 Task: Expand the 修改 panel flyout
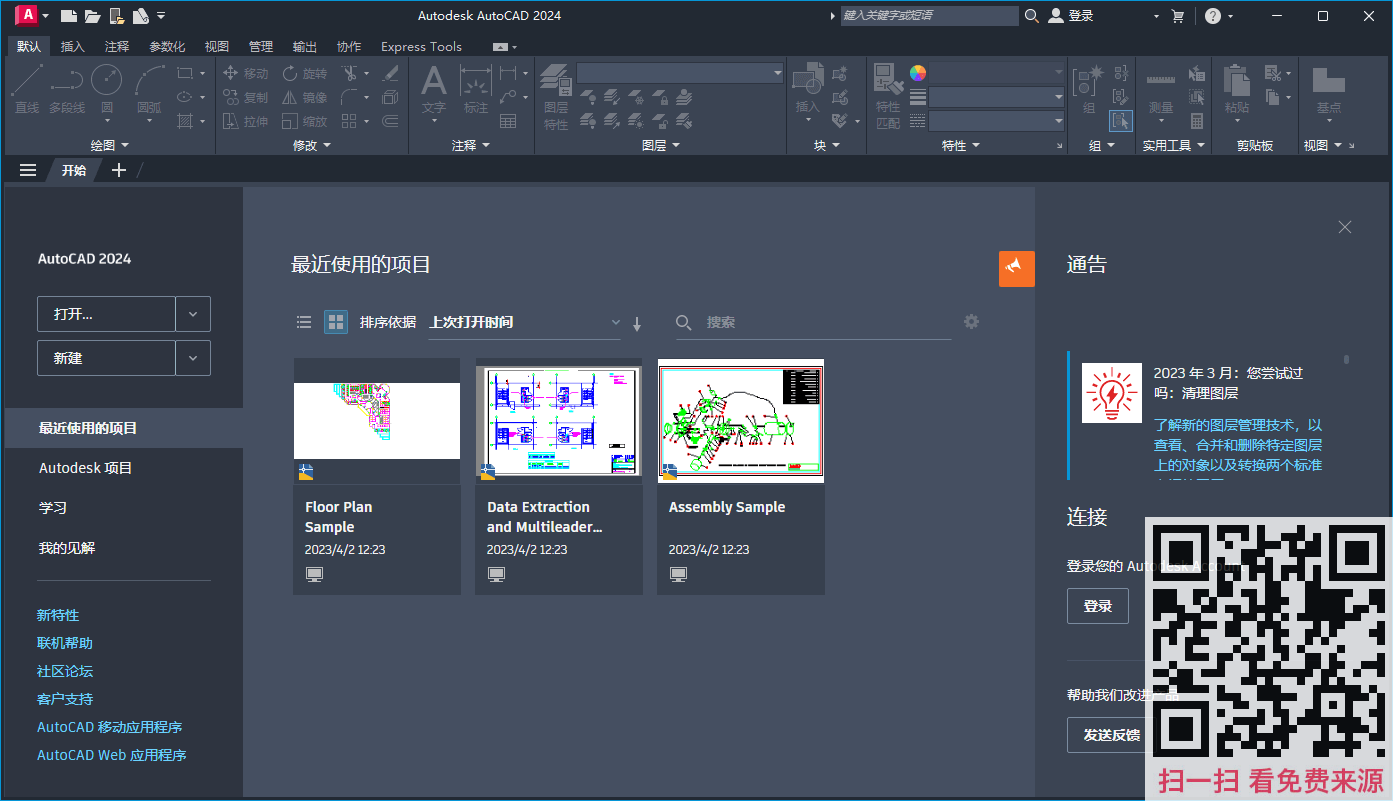coord(311,145)
